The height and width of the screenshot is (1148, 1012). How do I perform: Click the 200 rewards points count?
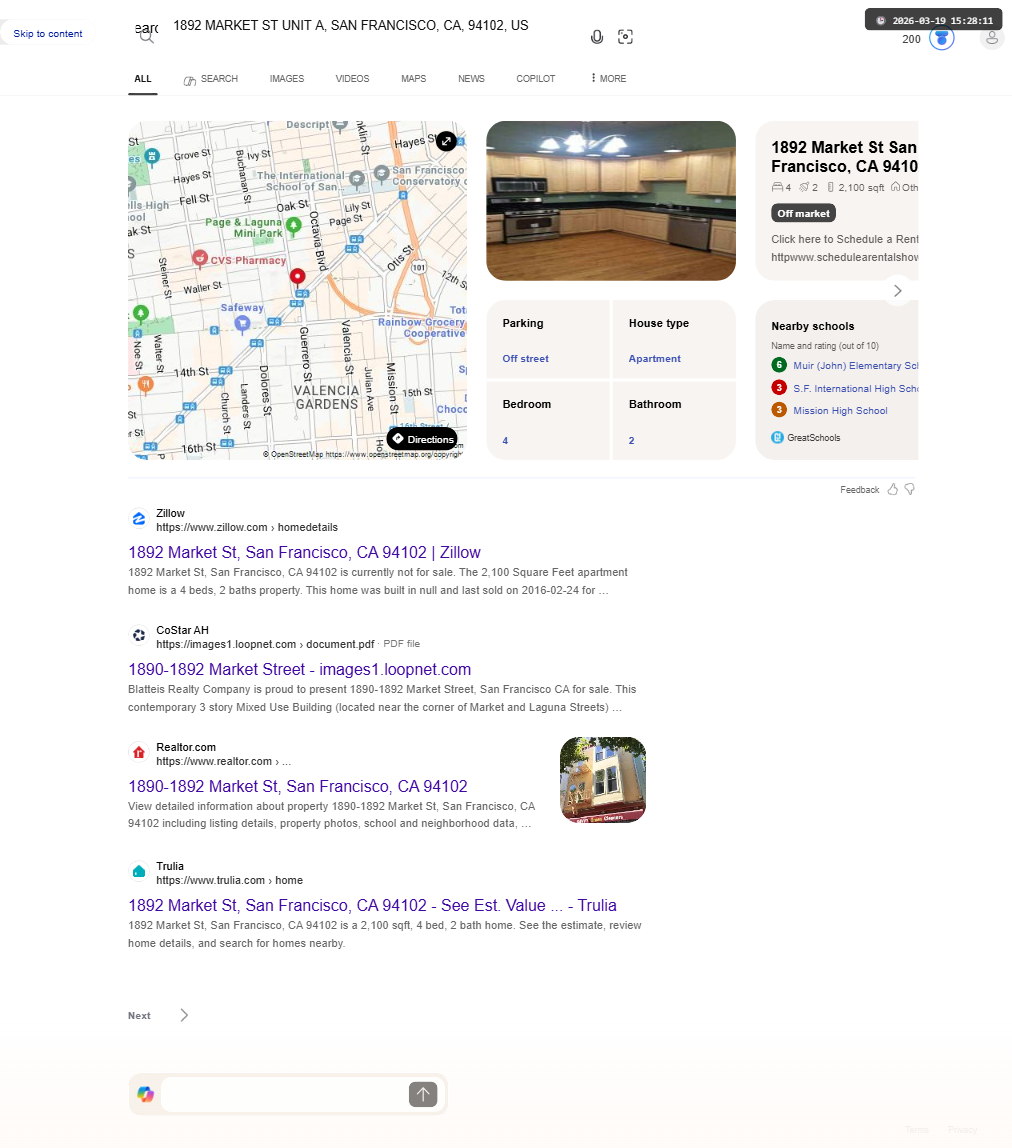[911, 39]
